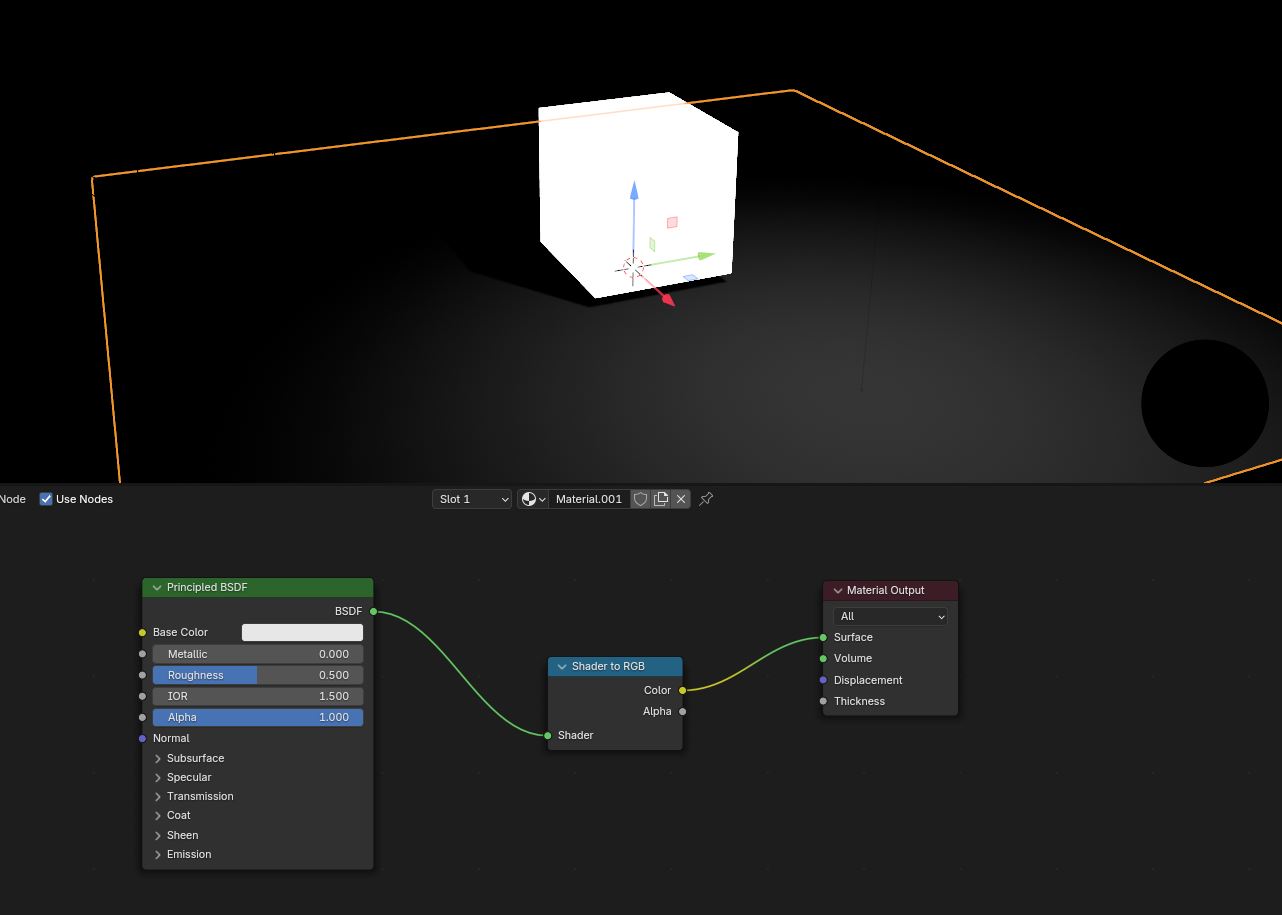Viewport: 1282px width, 915px height.
Task: Click the Alpha slider
Action: click(258, 717)
